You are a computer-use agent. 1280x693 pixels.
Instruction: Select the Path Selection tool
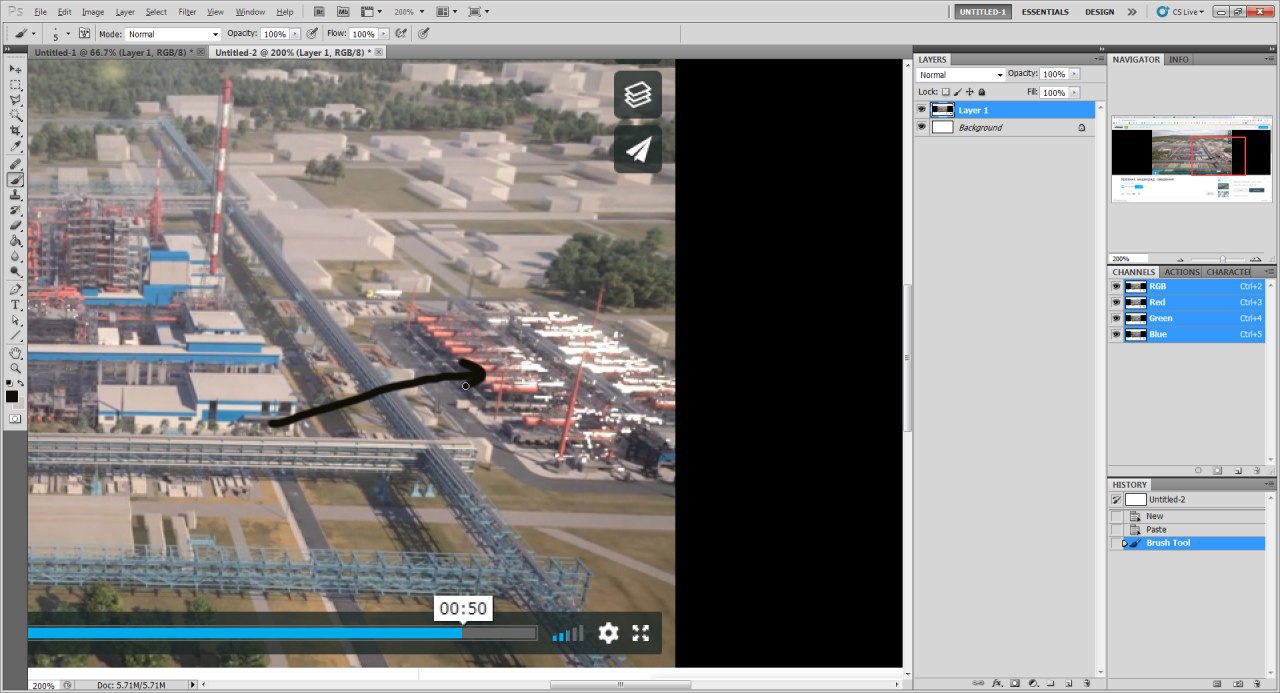[x=15, y=320]
